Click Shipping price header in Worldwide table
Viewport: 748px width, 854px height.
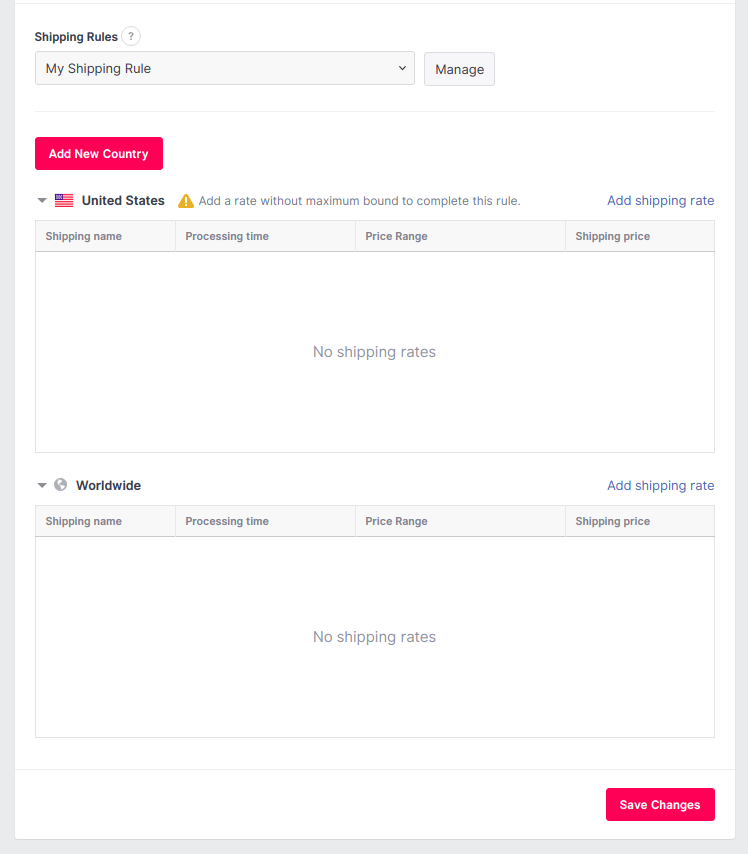point(612,521)
